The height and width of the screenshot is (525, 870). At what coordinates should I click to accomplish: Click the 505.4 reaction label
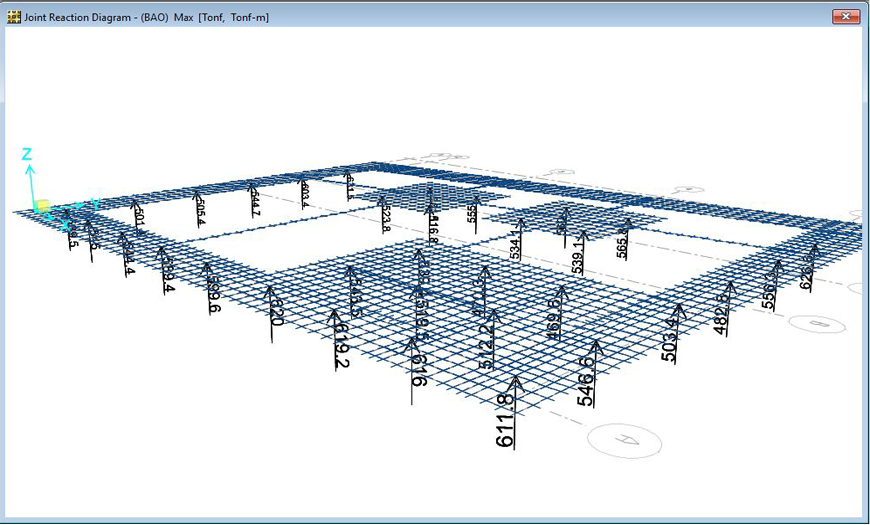tap(201, 210)
